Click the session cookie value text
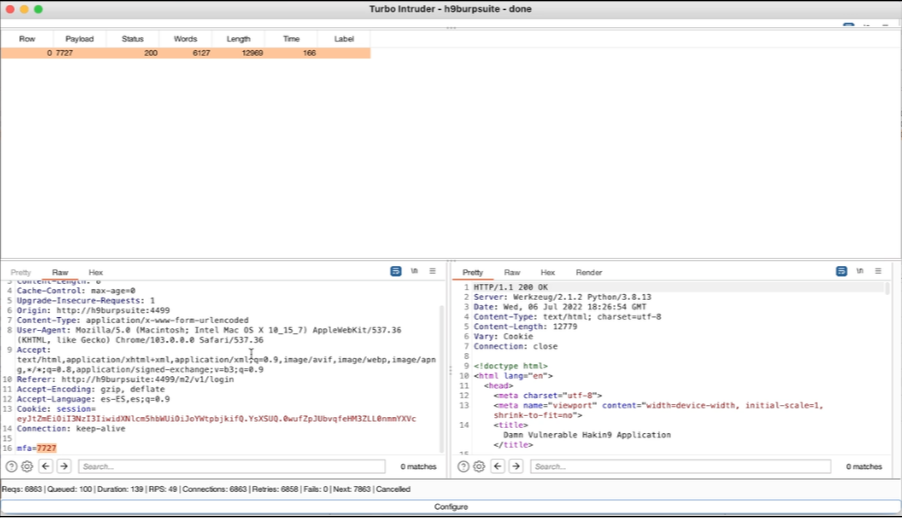 click(x=216, y=418)
